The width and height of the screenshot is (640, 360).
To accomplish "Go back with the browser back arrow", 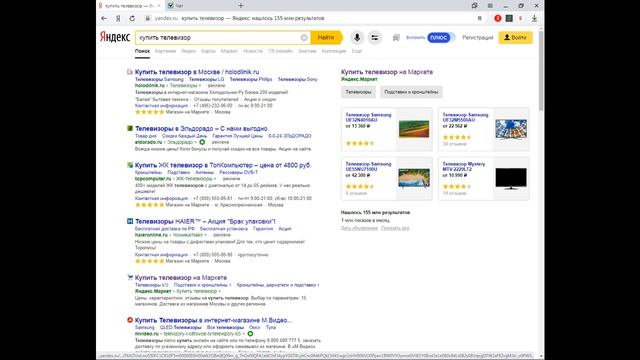I will (x=104, y=18).
